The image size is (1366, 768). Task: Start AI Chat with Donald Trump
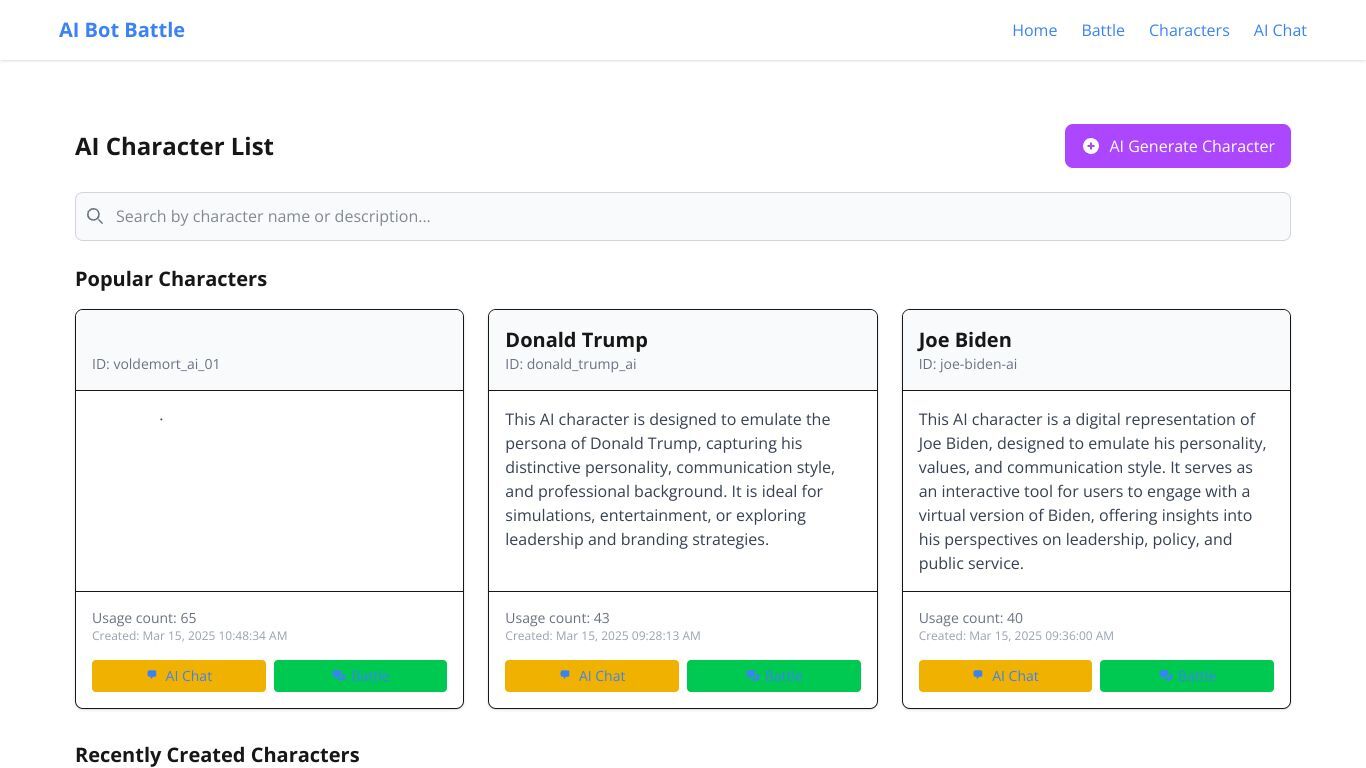592,676
